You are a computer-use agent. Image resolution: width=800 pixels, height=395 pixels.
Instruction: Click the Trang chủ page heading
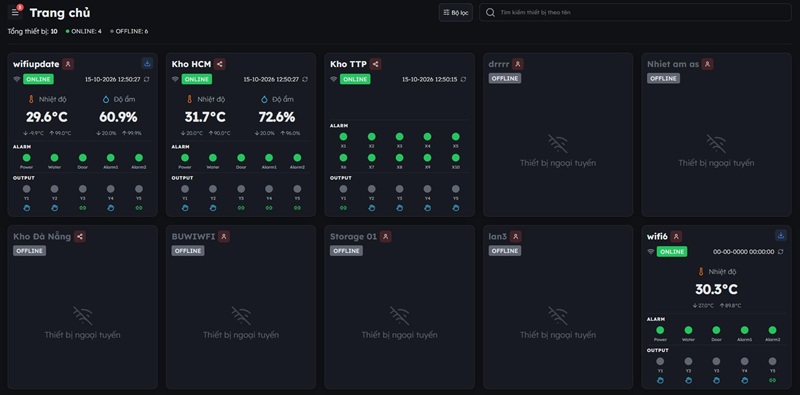point(60,13)
